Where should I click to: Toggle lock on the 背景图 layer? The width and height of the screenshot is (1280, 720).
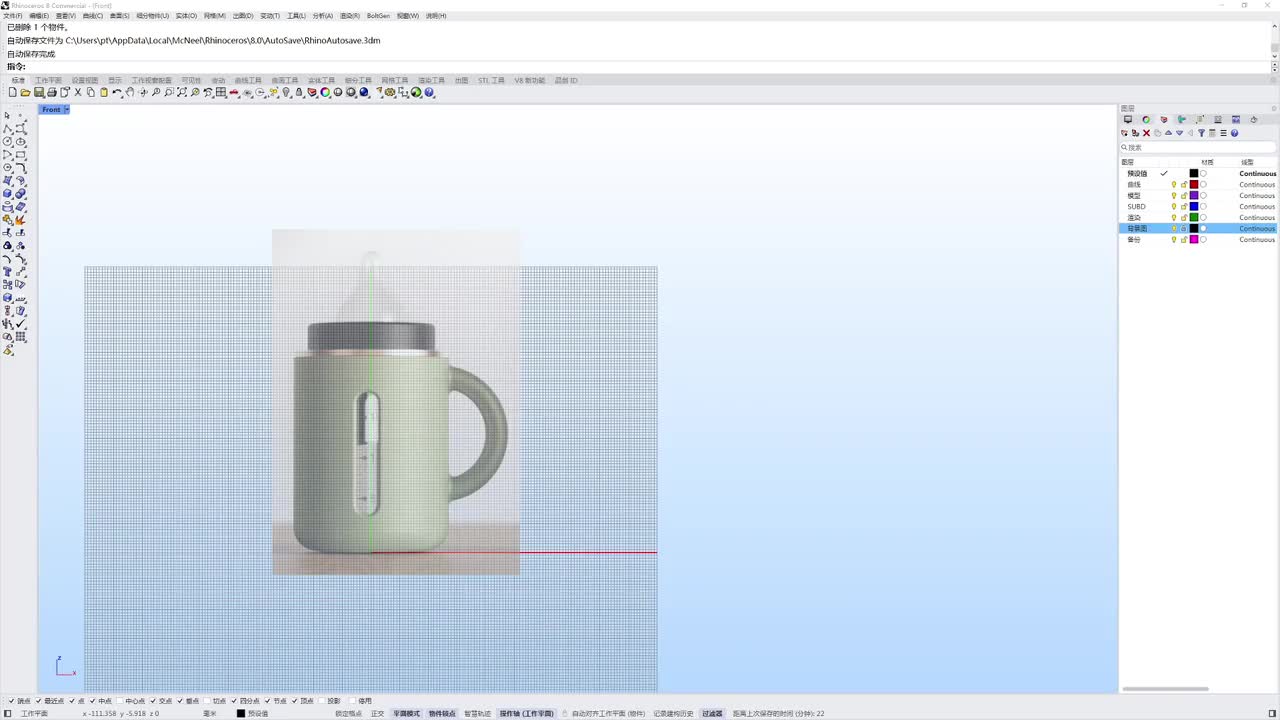click(1184, 229)
